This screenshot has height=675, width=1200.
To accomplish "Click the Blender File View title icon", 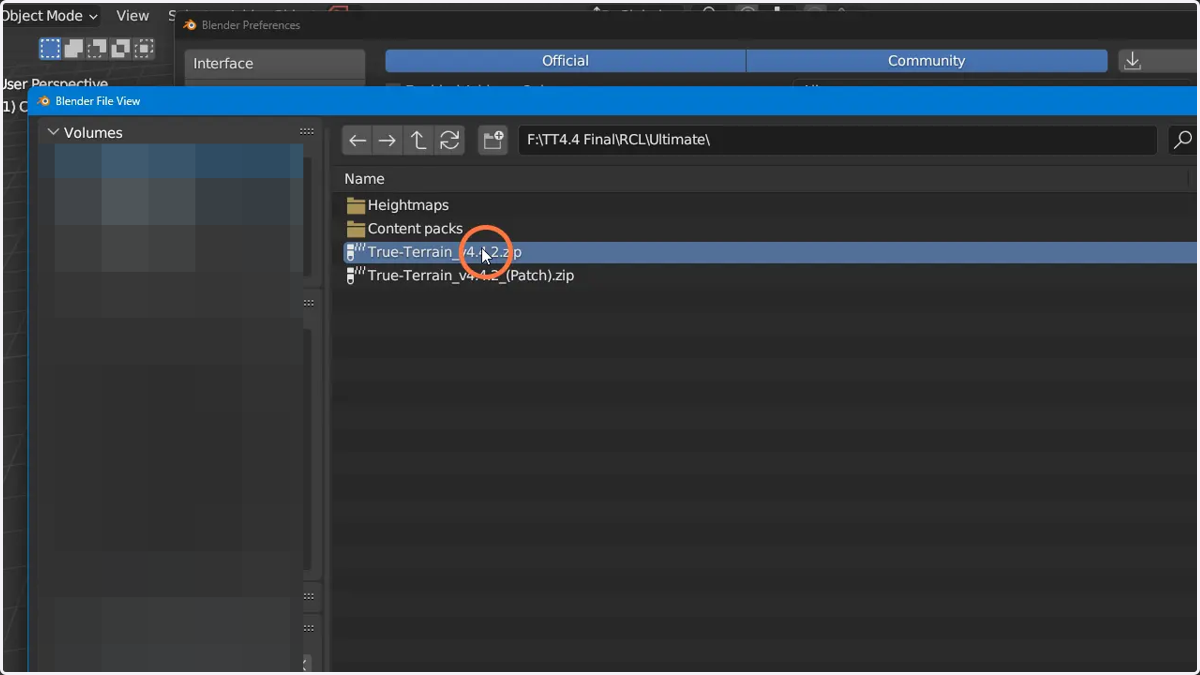I will click(44, 101).
